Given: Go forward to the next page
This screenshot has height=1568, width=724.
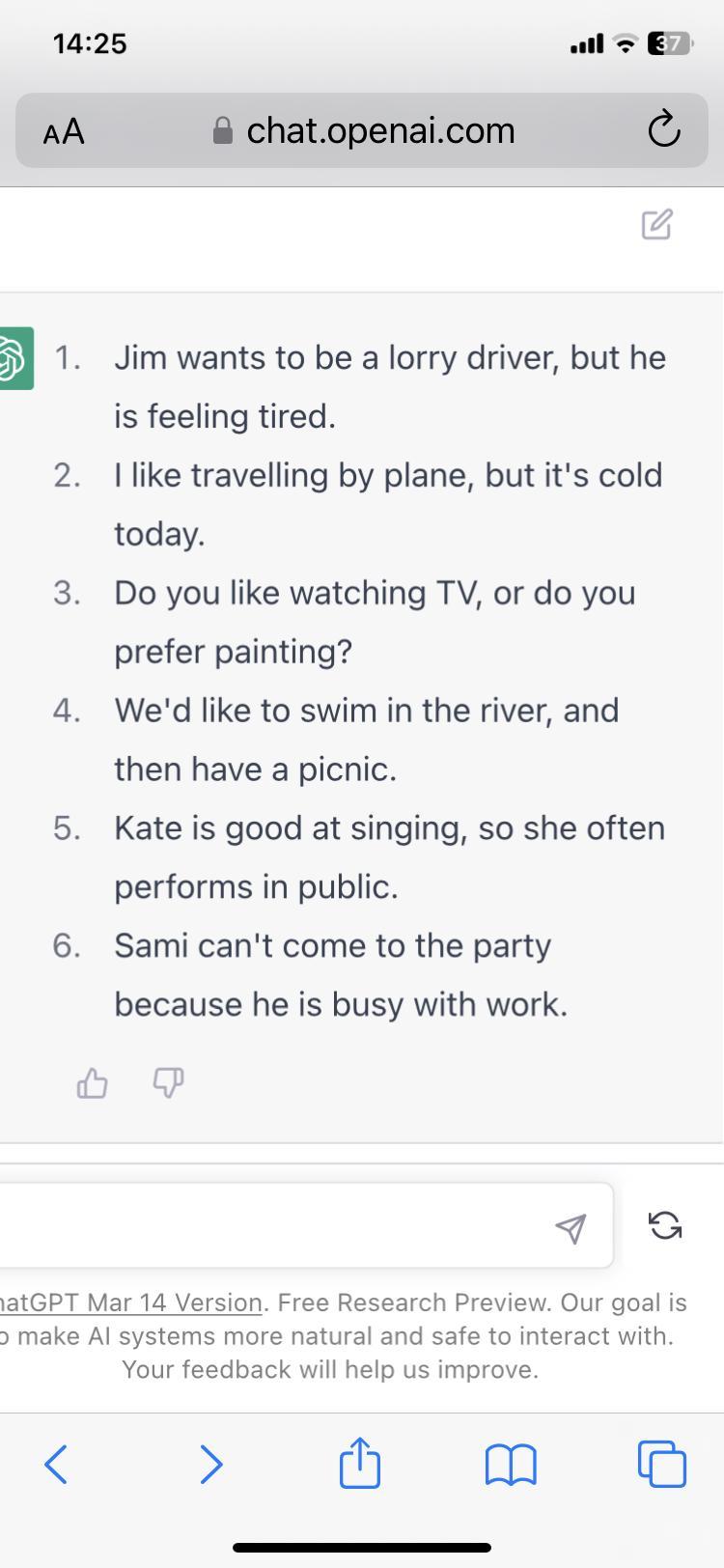Looking at the screenshot, I should (x=210, y=1464).
